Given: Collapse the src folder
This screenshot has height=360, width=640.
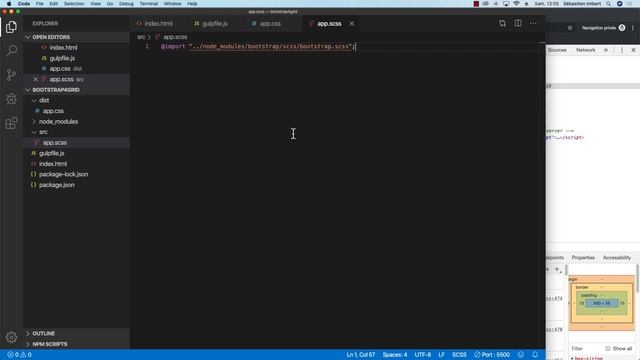Looking at the screenshot, I should pyautogui.click(x=43, y=132).
